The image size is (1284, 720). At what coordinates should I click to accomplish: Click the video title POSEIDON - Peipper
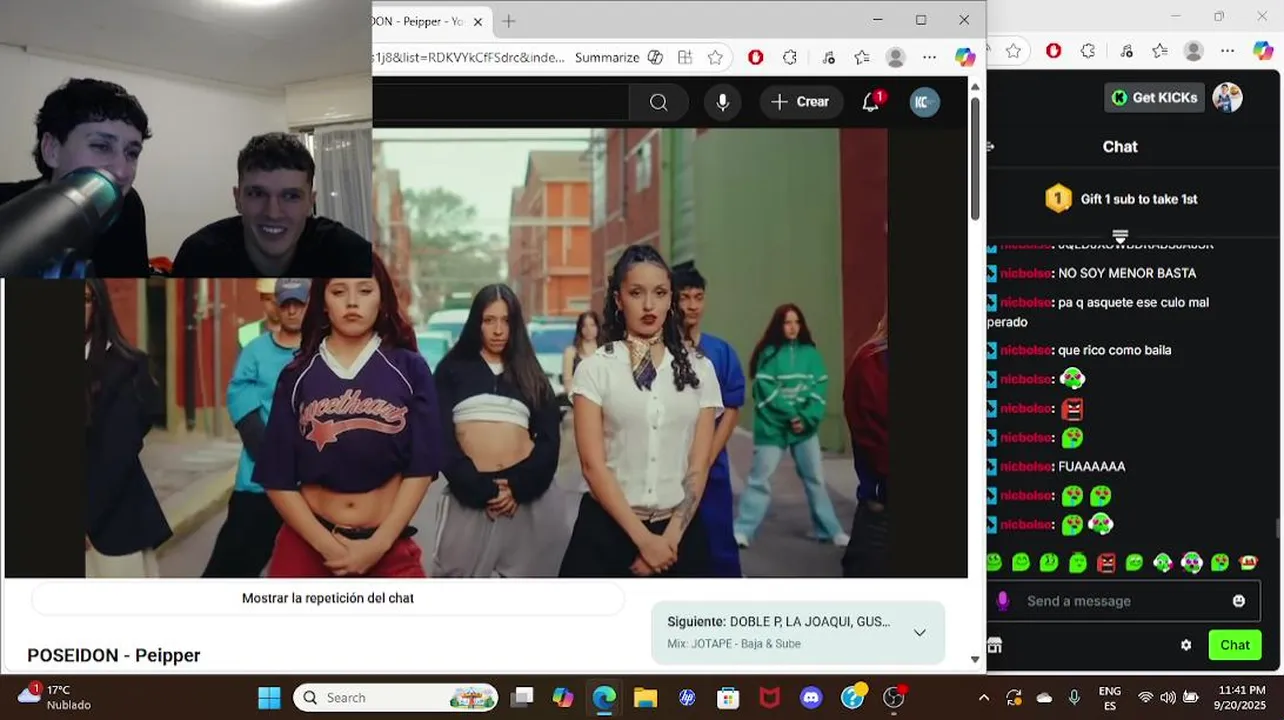tap(114, 656)
